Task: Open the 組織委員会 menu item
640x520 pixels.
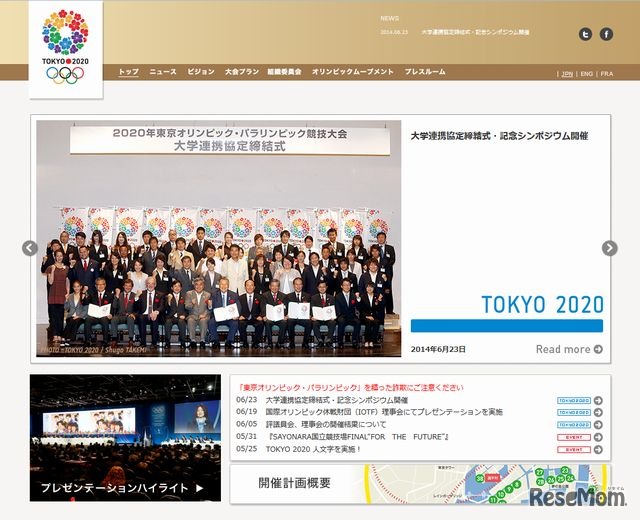Action: [x=284, y=72]
